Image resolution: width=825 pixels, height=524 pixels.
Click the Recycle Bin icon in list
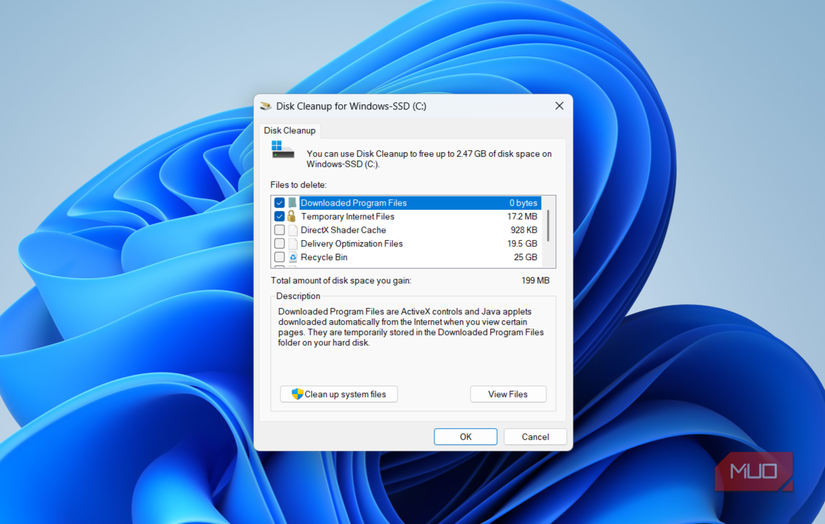293,257
